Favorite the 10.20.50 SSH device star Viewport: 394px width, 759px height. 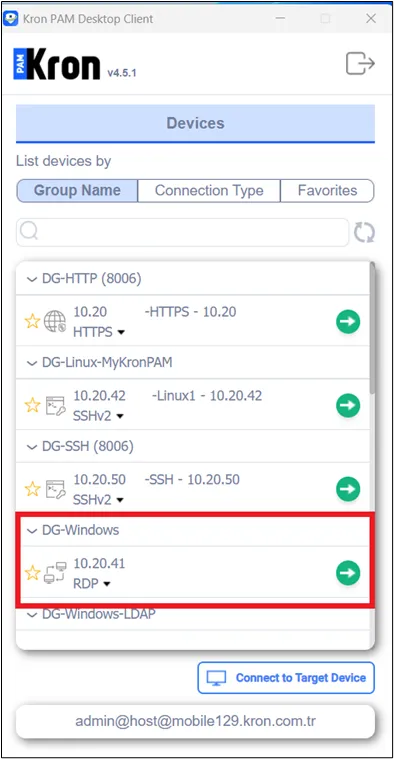[32, 489]
